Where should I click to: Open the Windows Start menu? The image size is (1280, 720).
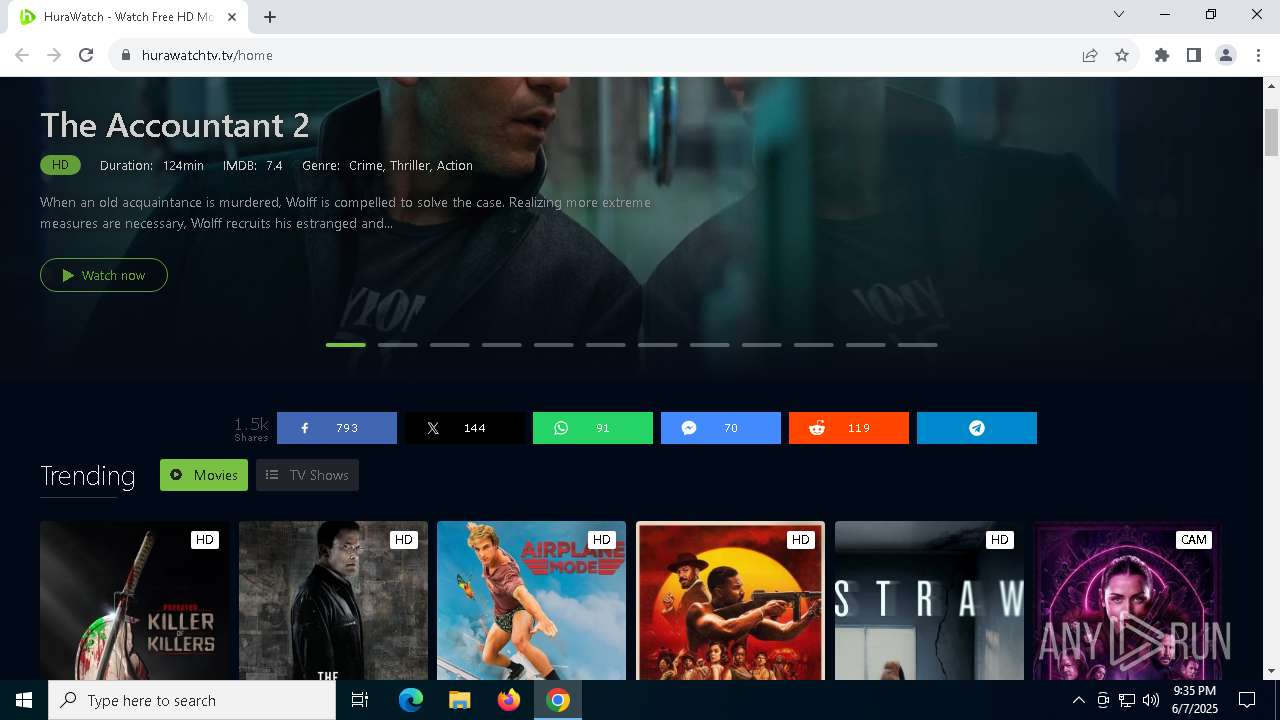click(24, 700)
